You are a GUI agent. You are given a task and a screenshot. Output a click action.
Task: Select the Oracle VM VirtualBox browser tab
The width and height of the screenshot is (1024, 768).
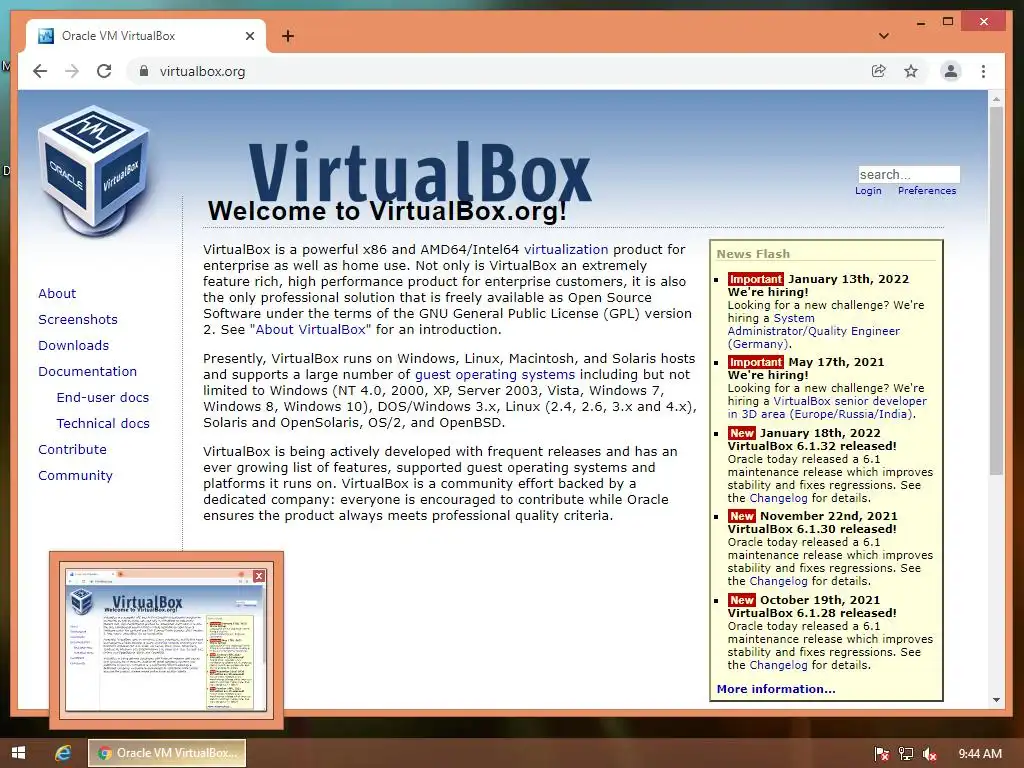[x=146, y=36]
